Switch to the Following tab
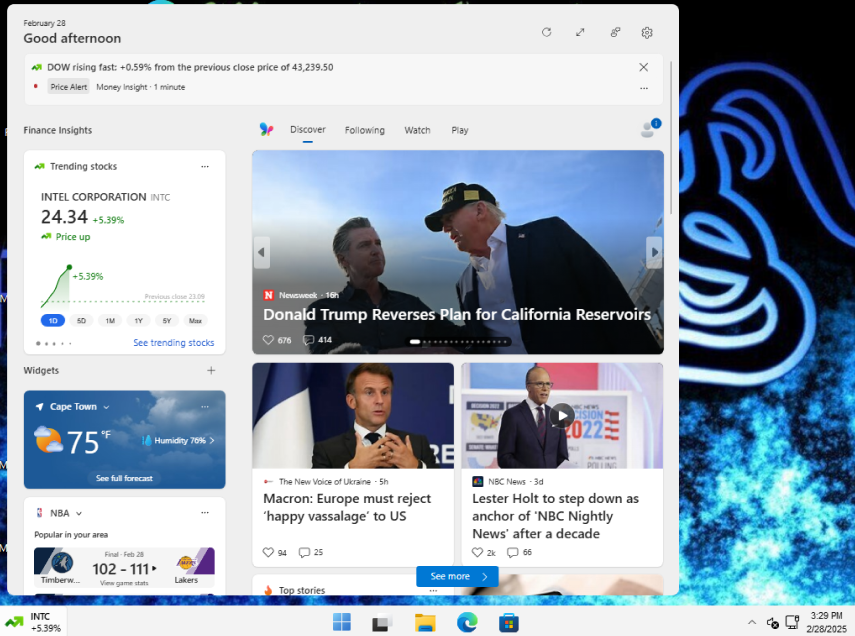The width and height of the screenshot is (855, 636). pyautogui.click(x=365, y=130)
